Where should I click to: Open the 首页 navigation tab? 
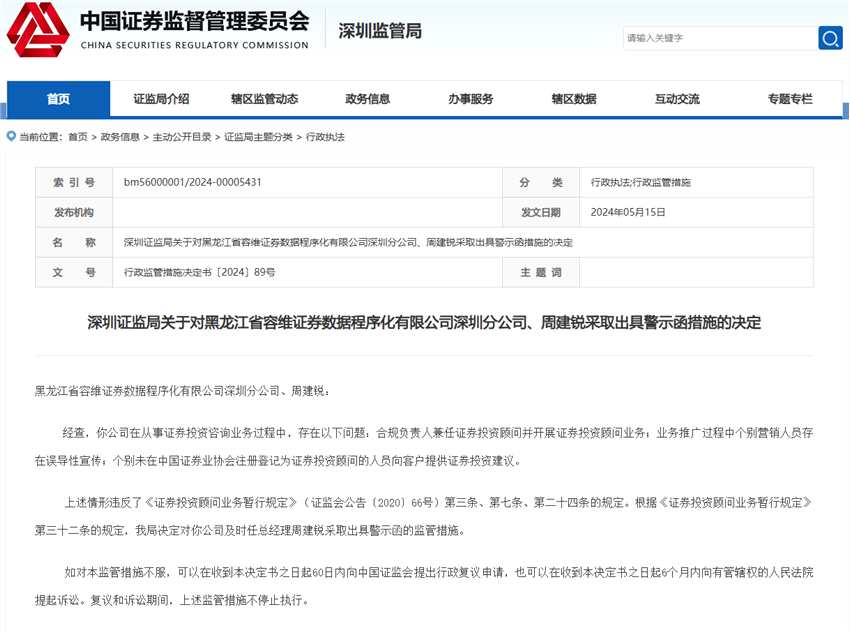click(x=59, y=99)
